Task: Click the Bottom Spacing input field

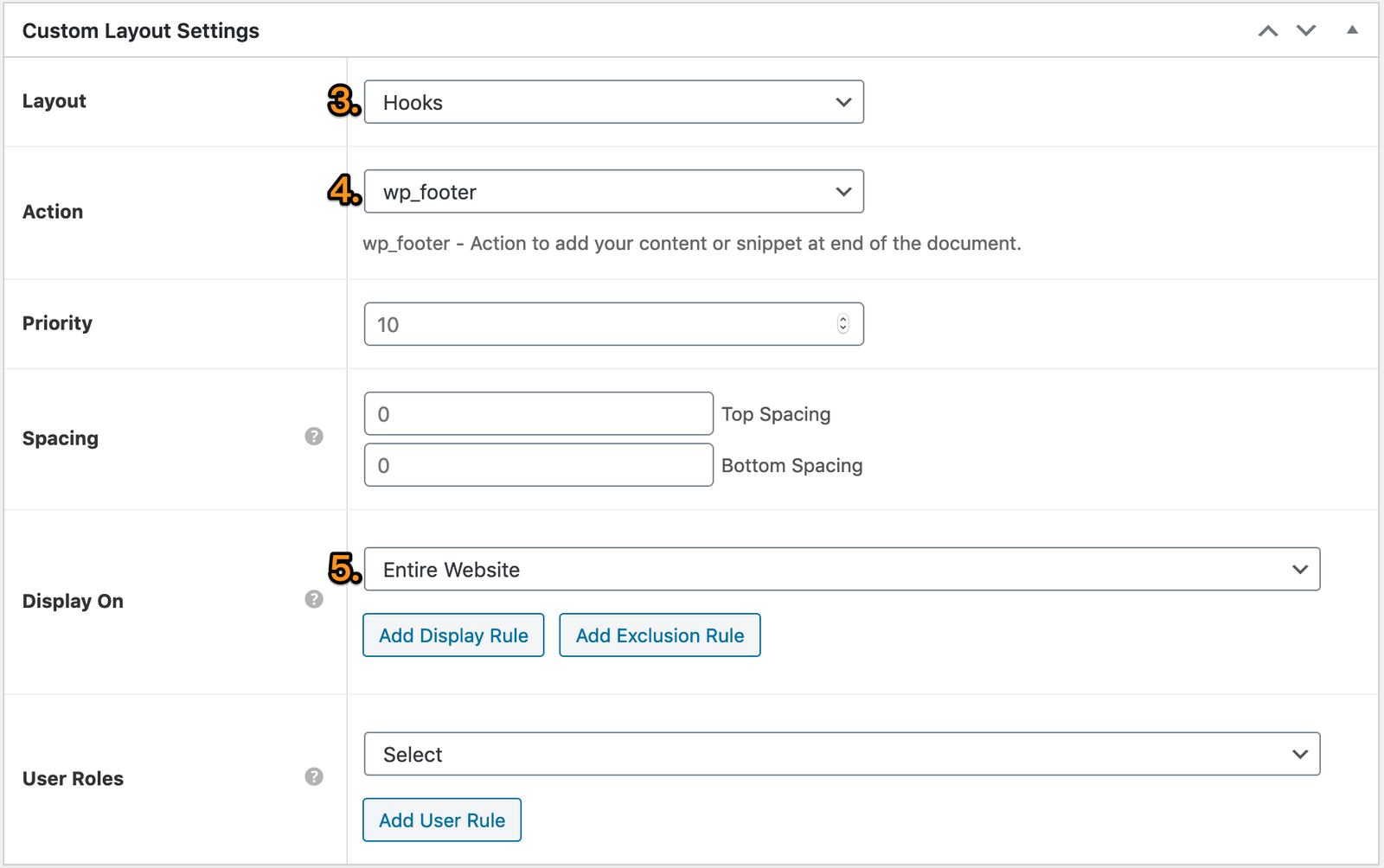Action: click(x=536, y=465)
